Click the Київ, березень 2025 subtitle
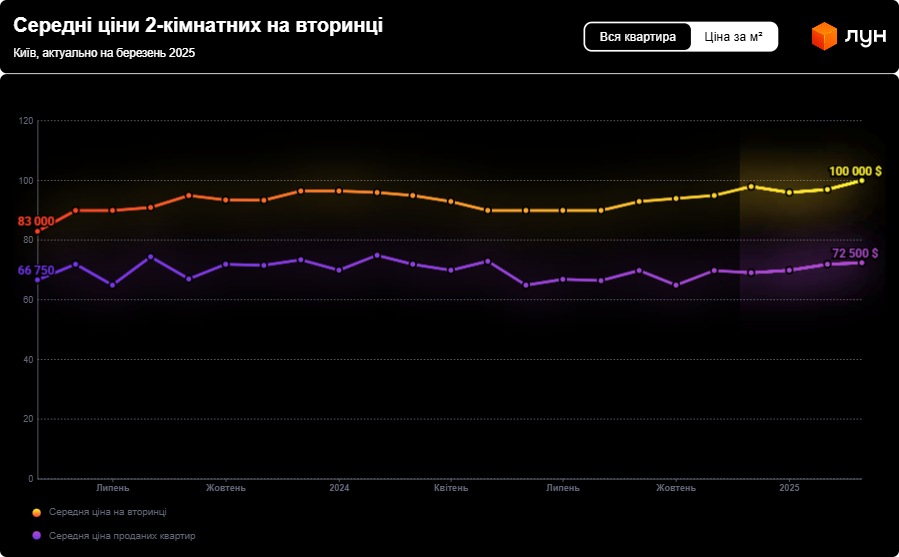Viewport: 899px width, 557px height. tap(104, 53)
